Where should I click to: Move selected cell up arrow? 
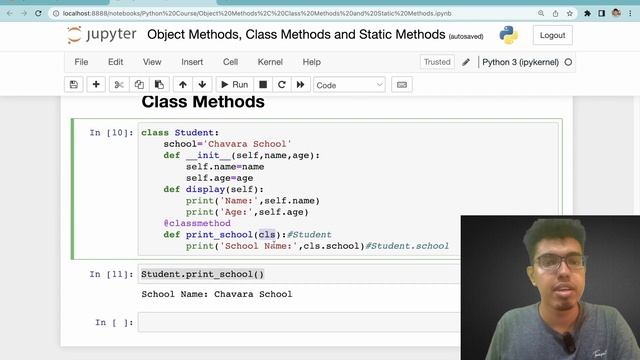point(182,84)
